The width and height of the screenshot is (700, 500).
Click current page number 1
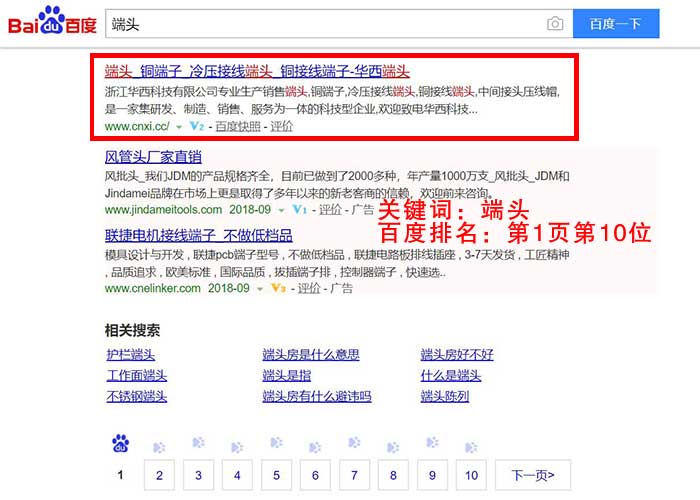(120, 475)
